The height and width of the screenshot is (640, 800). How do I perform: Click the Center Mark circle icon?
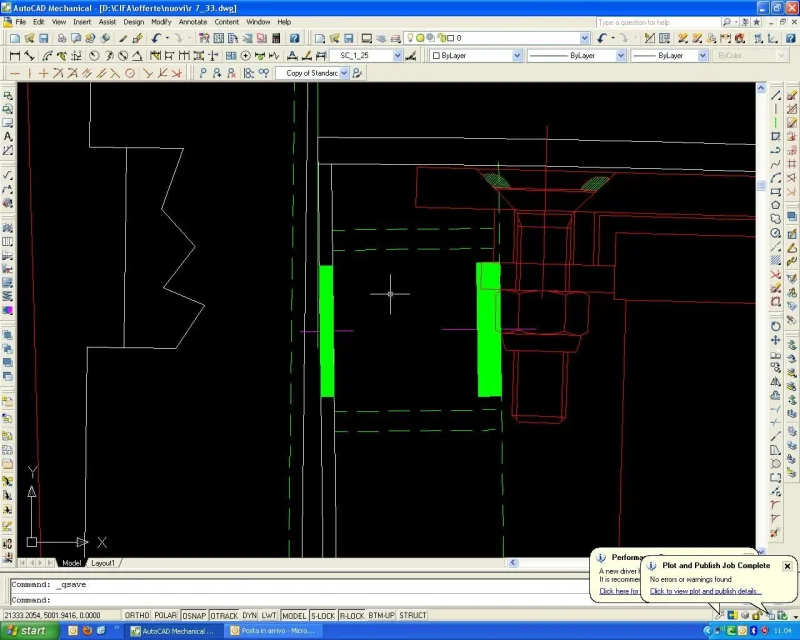click(245, 56)
